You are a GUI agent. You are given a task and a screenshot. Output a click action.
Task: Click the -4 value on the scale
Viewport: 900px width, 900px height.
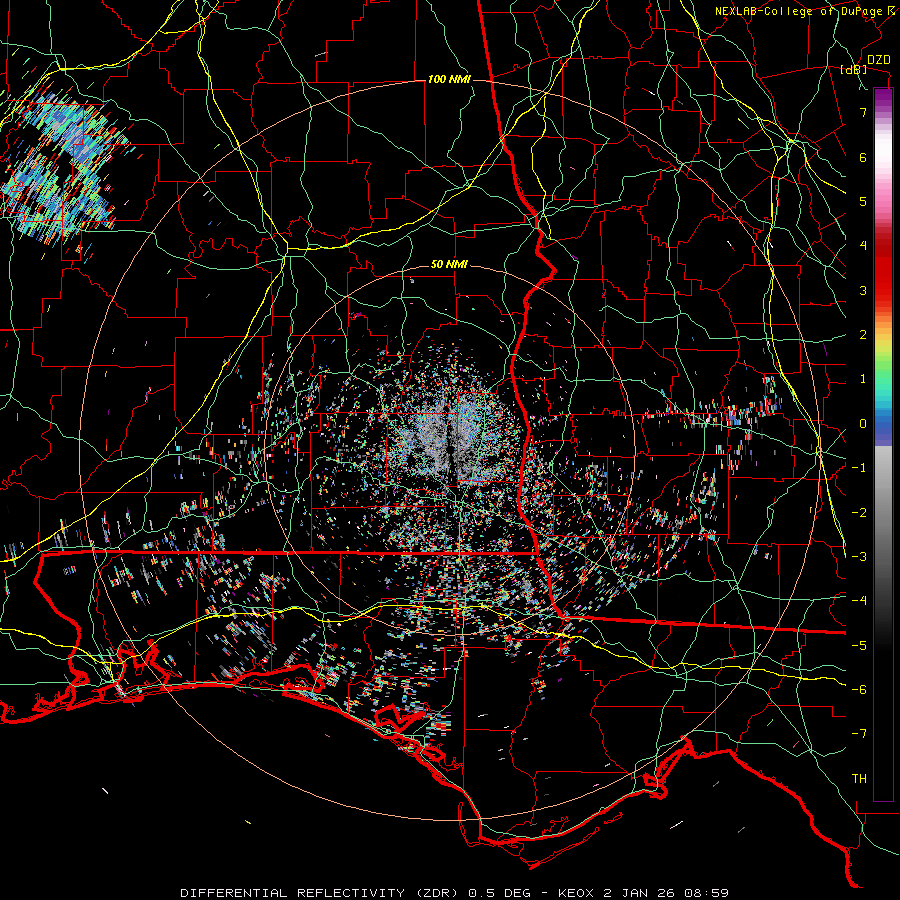point(859,601)
